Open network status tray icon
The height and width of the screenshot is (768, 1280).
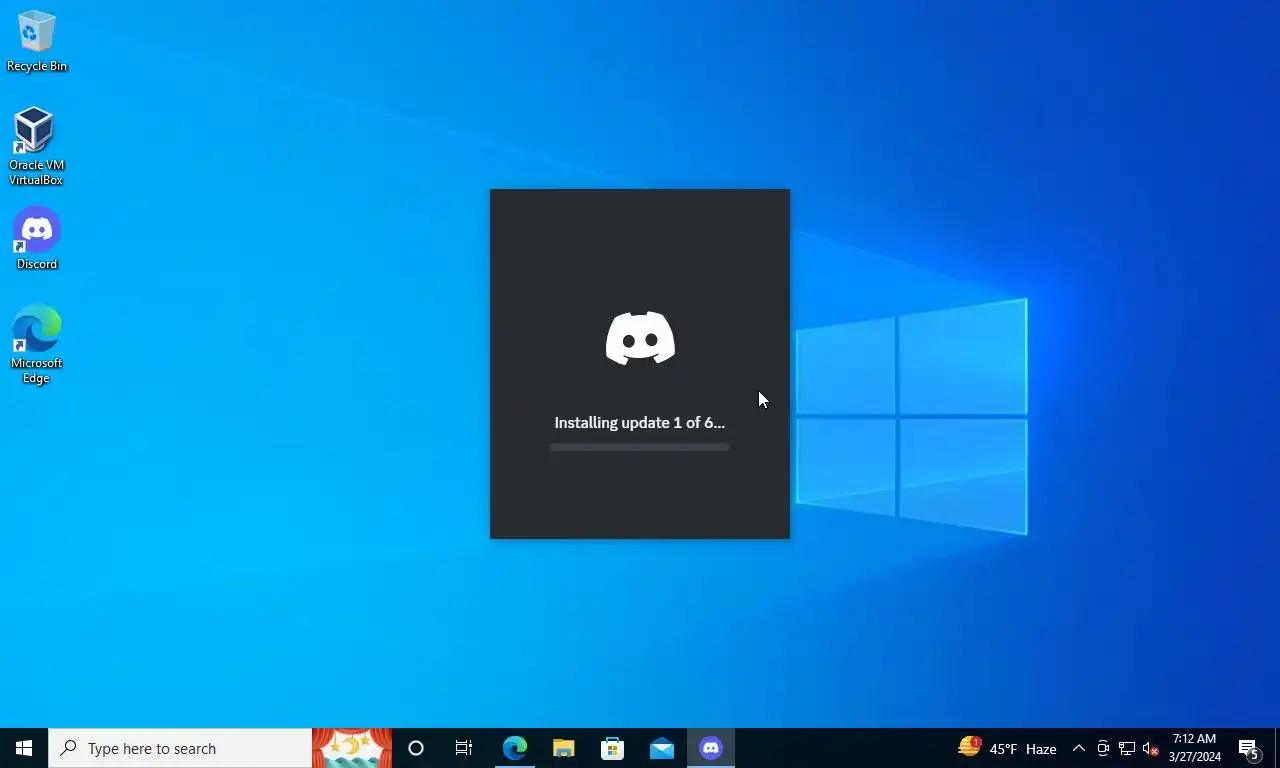[1127, 748]
